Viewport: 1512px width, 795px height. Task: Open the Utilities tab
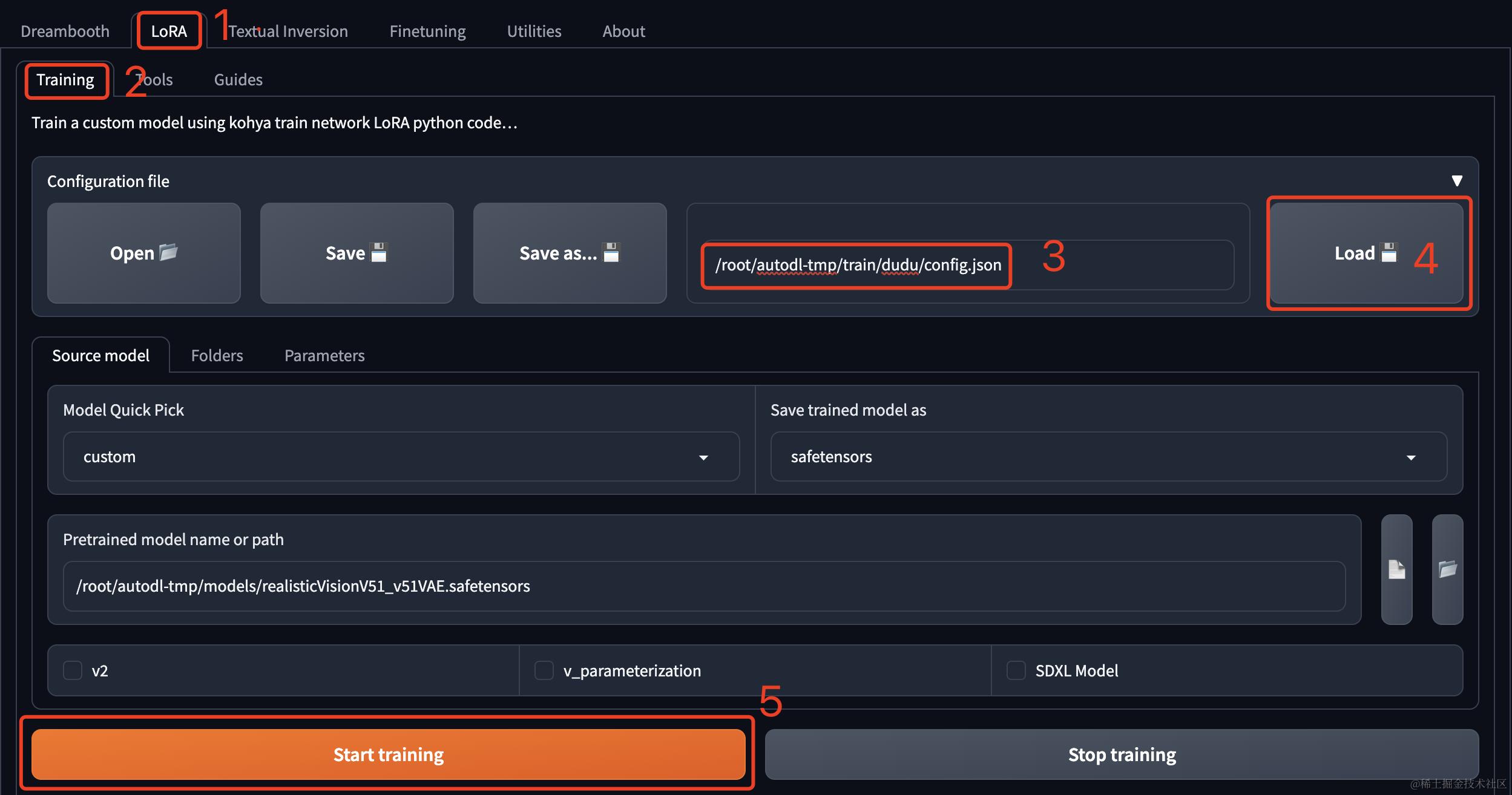pos(534,31)
